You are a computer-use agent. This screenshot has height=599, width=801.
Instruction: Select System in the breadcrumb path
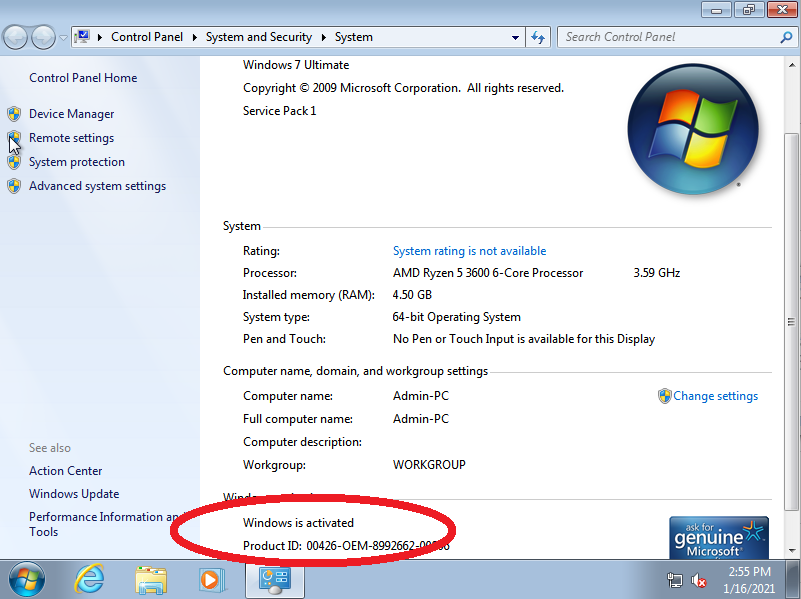(x=354, y=37)
